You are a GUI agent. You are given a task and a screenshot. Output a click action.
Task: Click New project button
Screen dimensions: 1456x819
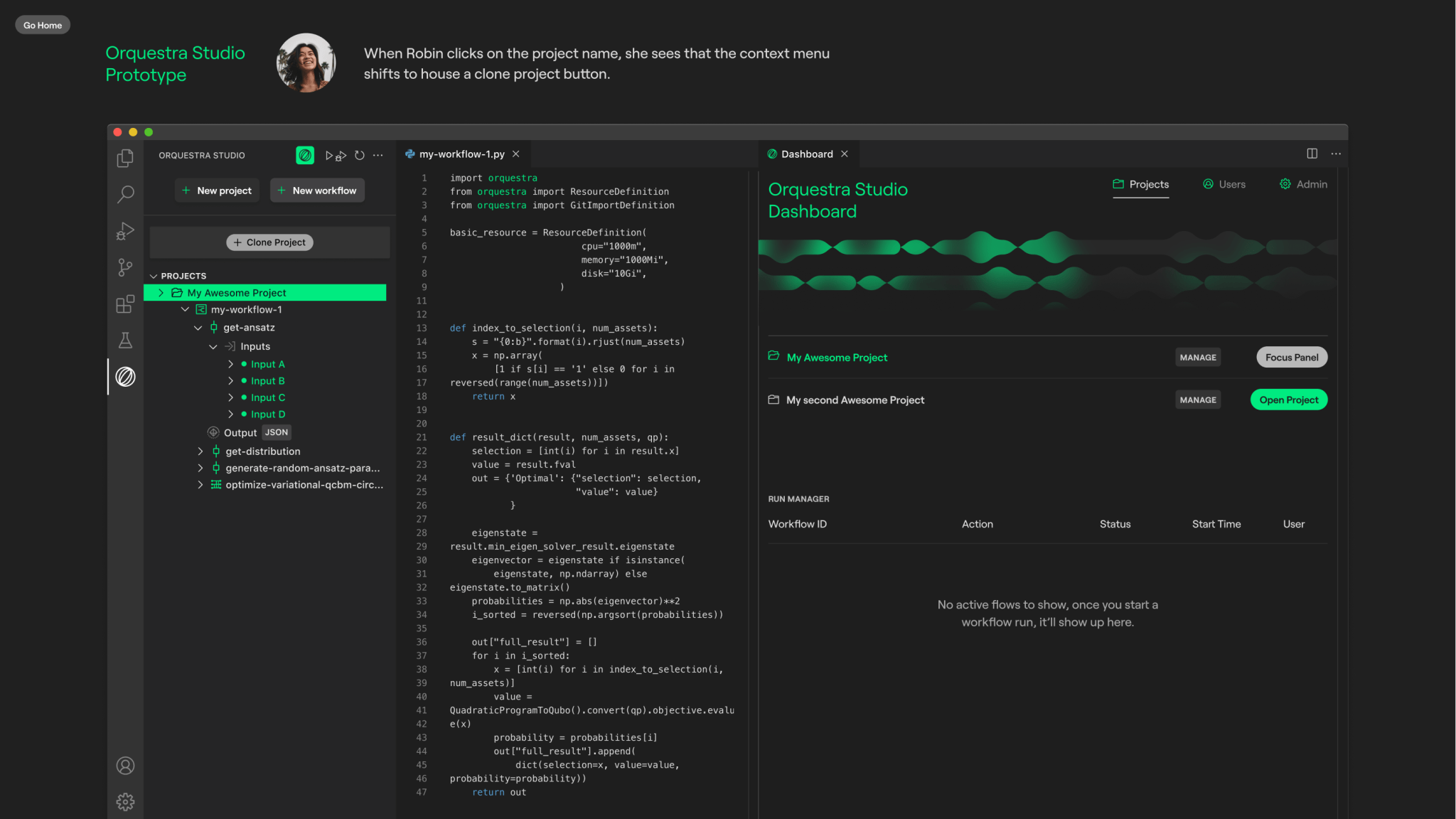(217, 190)
